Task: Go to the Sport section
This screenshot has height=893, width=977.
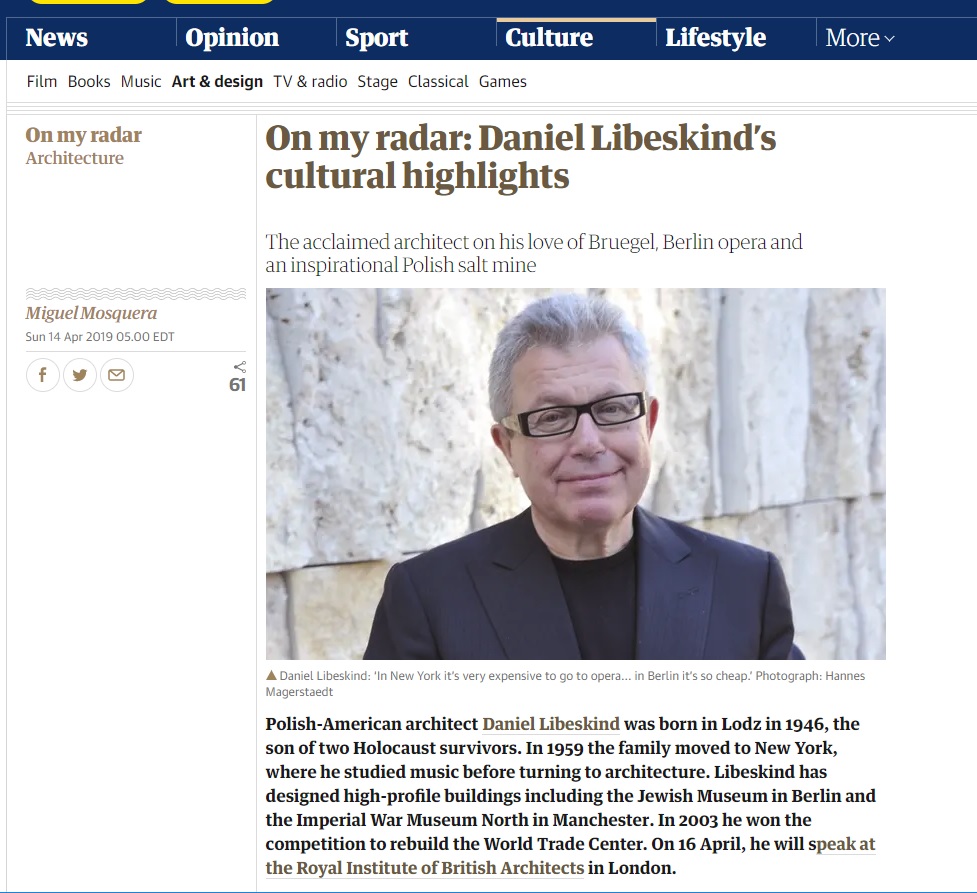Action: click(376, 37)
